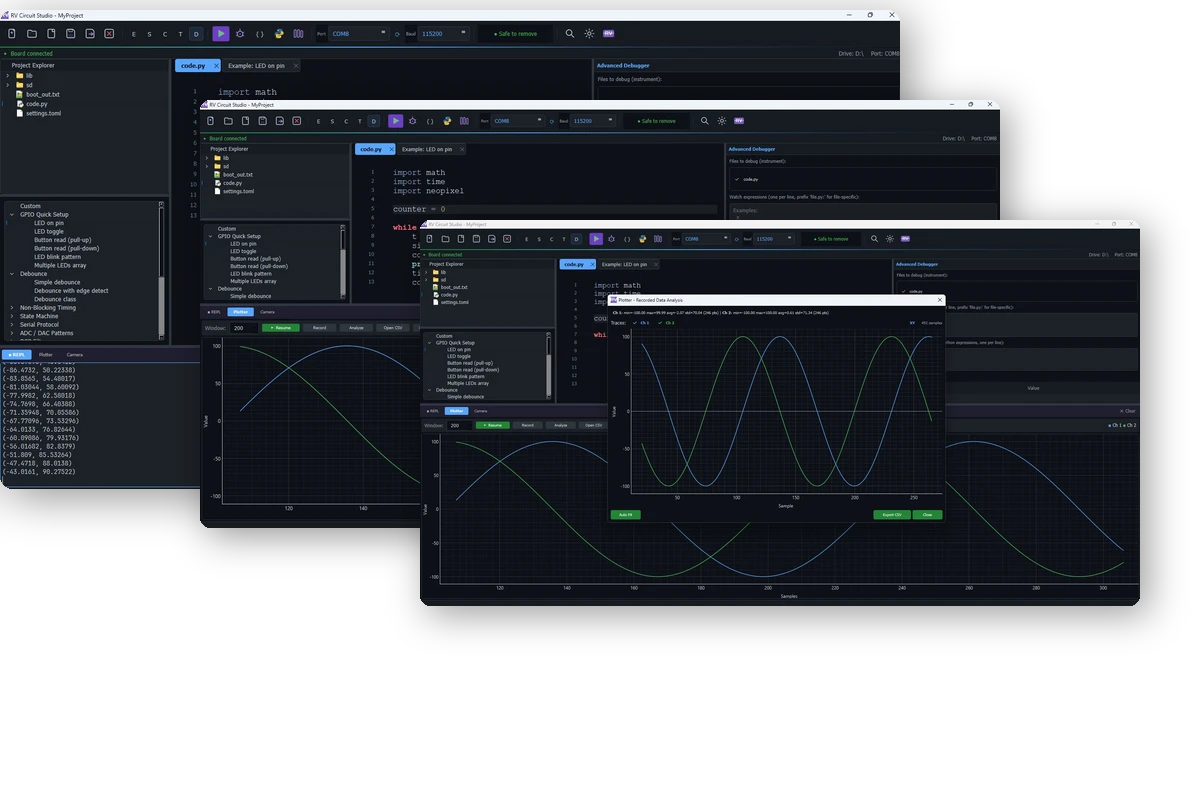Click Auto Fit in Plotter dialog

click(626, 515)
